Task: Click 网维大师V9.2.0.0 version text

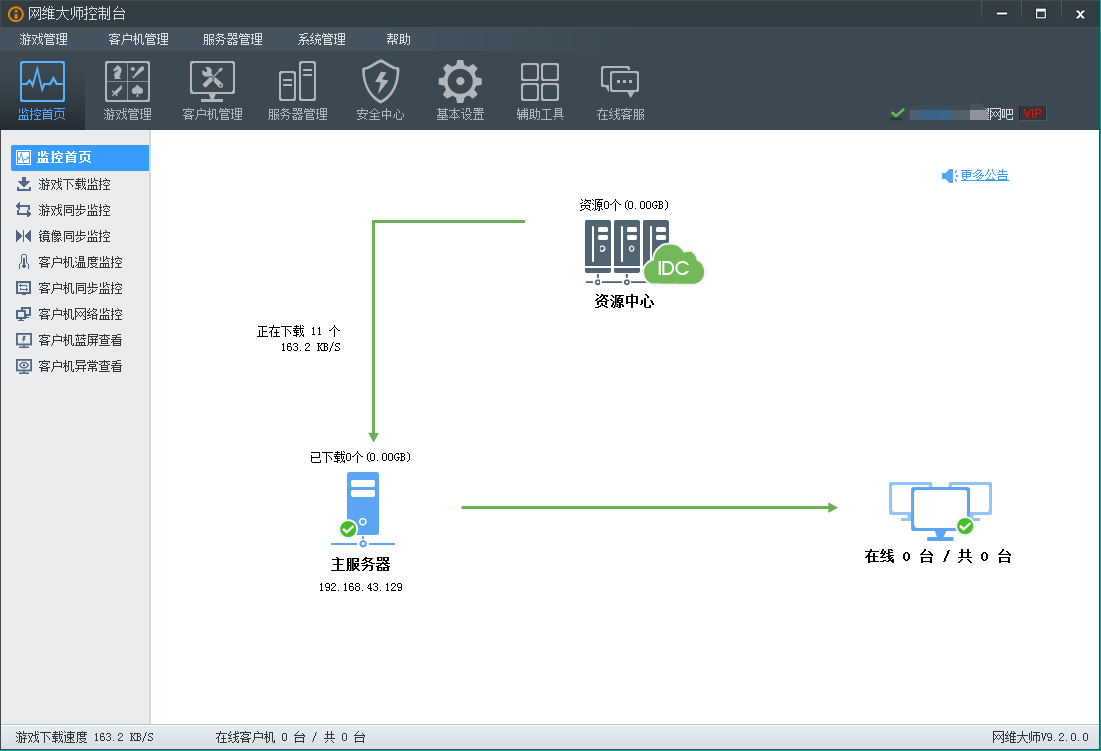Action: click(x=1040, y=737)
